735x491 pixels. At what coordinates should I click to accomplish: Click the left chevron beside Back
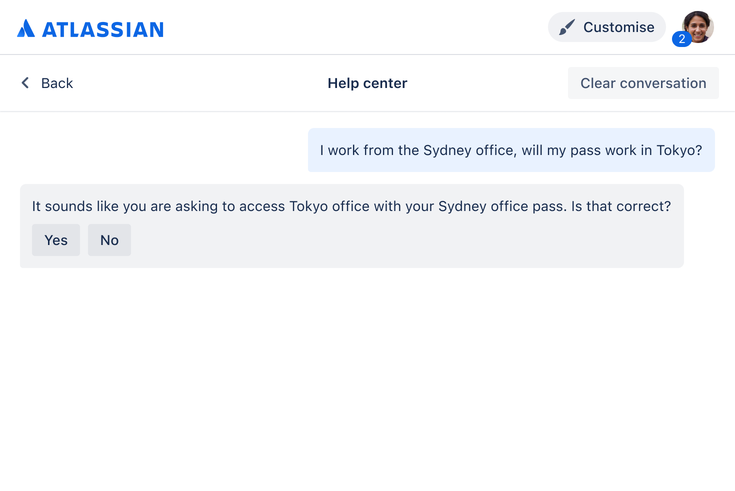click(25, 83)
